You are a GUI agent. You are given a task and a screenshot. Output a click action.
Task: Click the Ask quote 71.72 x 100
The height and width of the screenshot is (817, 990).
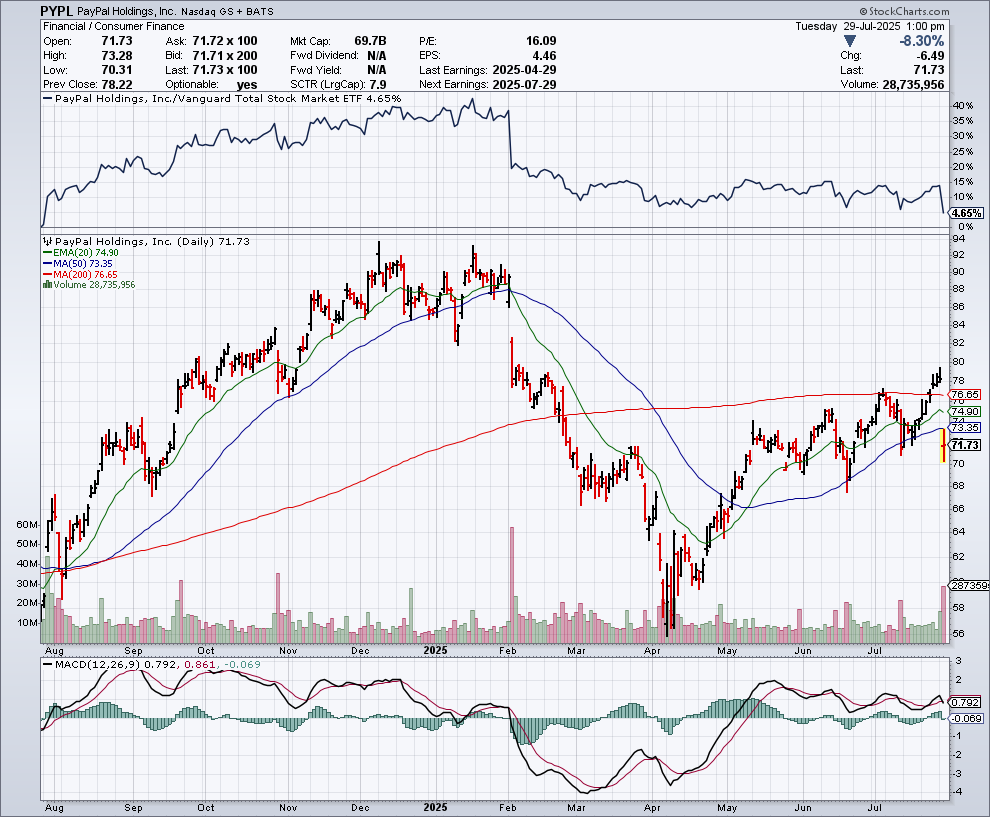point(225,41)
